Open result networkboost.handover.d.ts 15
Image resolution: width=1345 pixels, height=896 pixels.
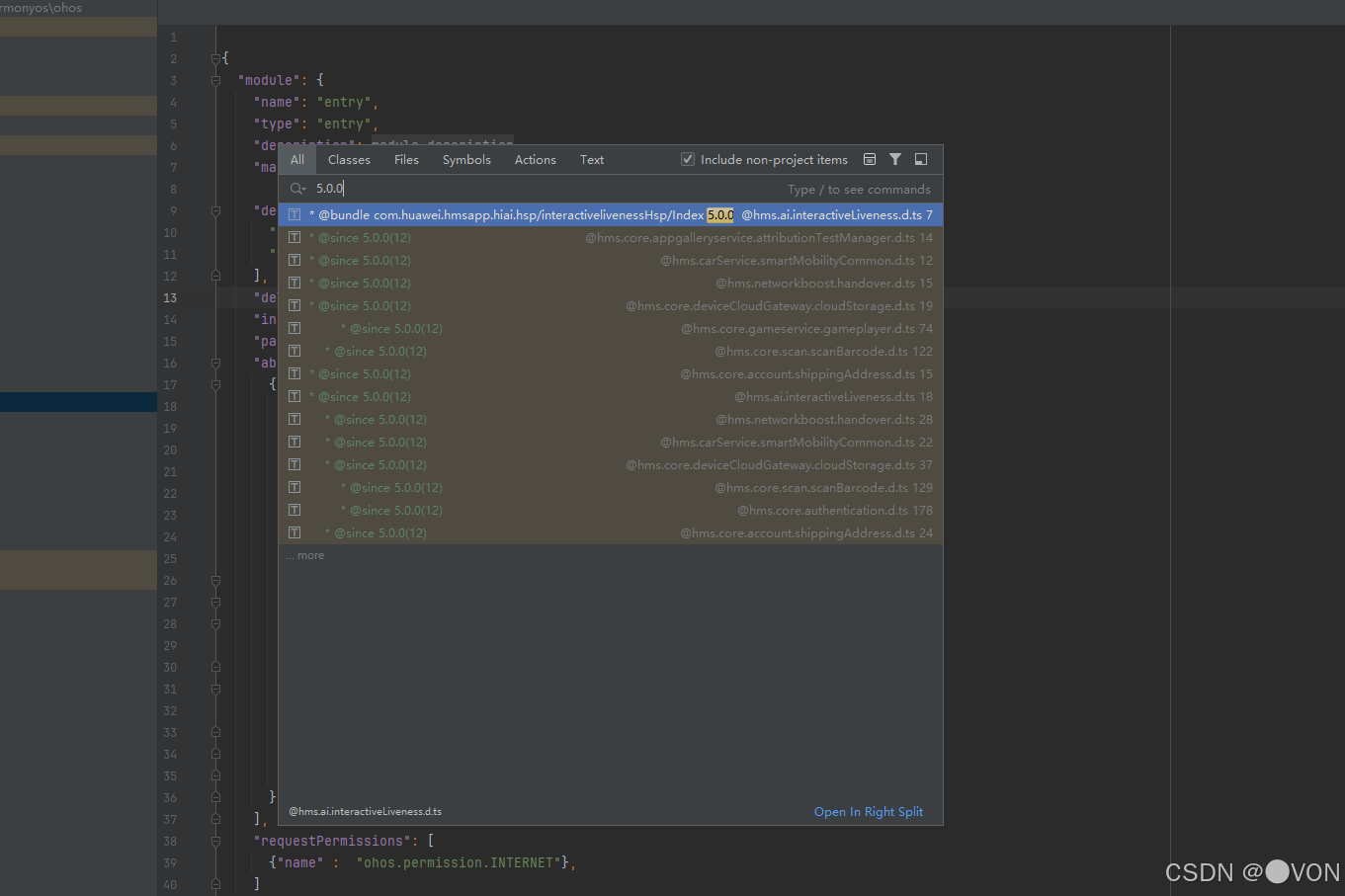[611, 284]
